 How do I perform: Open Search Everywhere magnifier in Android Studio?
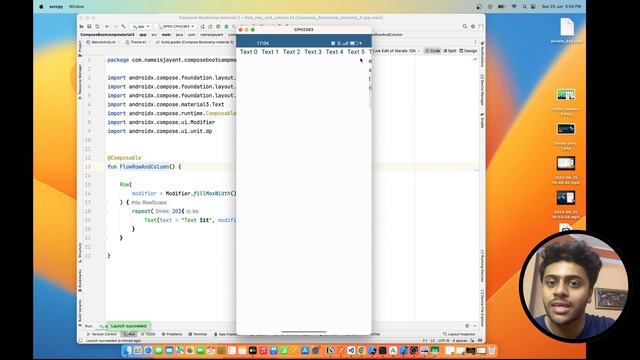click(465, 27)
